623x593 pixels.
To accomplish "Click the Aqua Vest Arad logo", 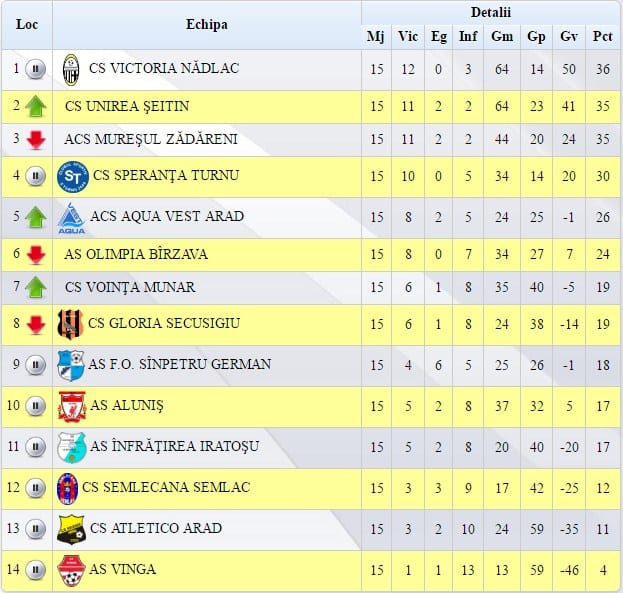I will pos(72,218).
